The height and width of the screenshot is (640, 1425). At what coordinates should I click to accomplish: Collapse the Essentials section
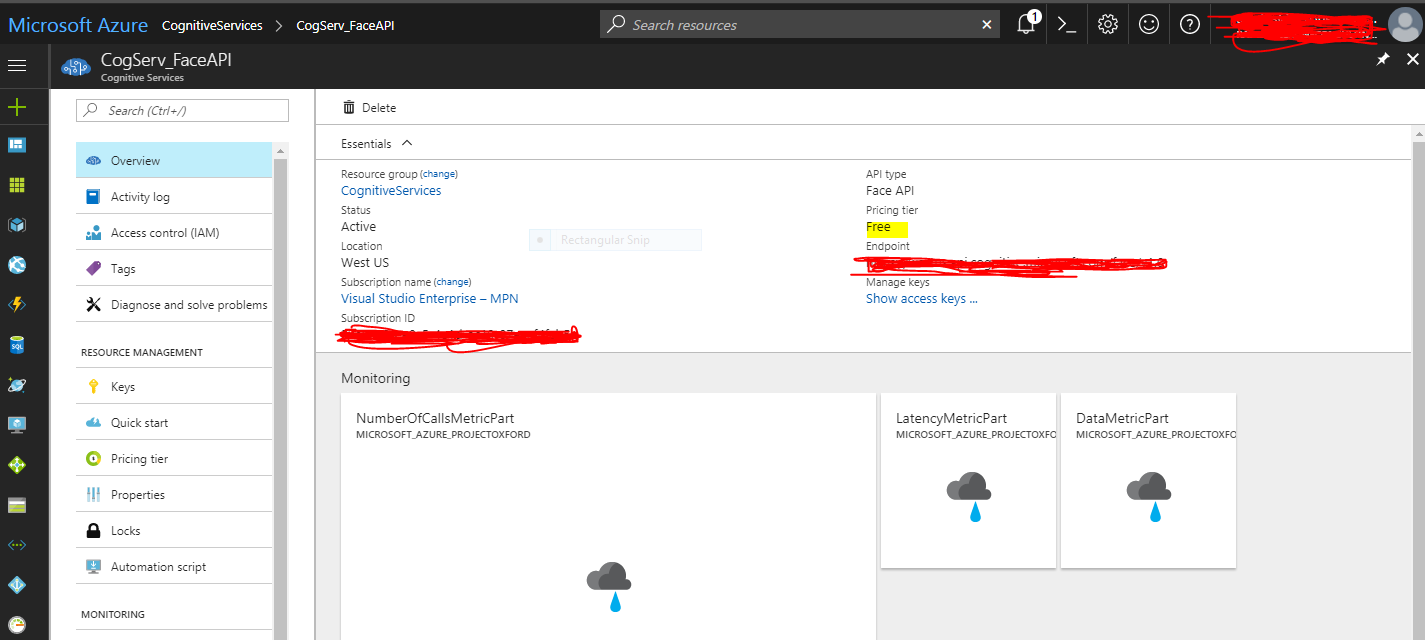[377, 143]
